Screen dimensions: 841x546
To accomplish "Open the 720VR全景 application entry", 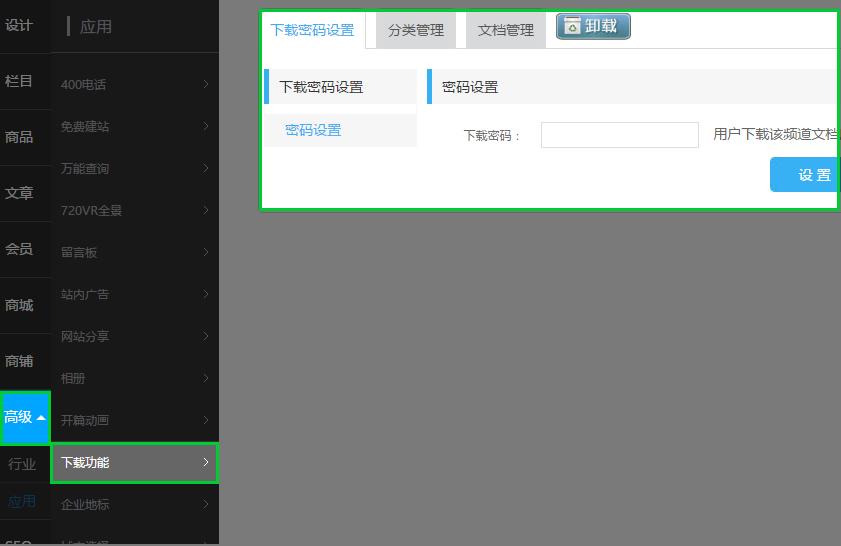I will coord(92,211).
